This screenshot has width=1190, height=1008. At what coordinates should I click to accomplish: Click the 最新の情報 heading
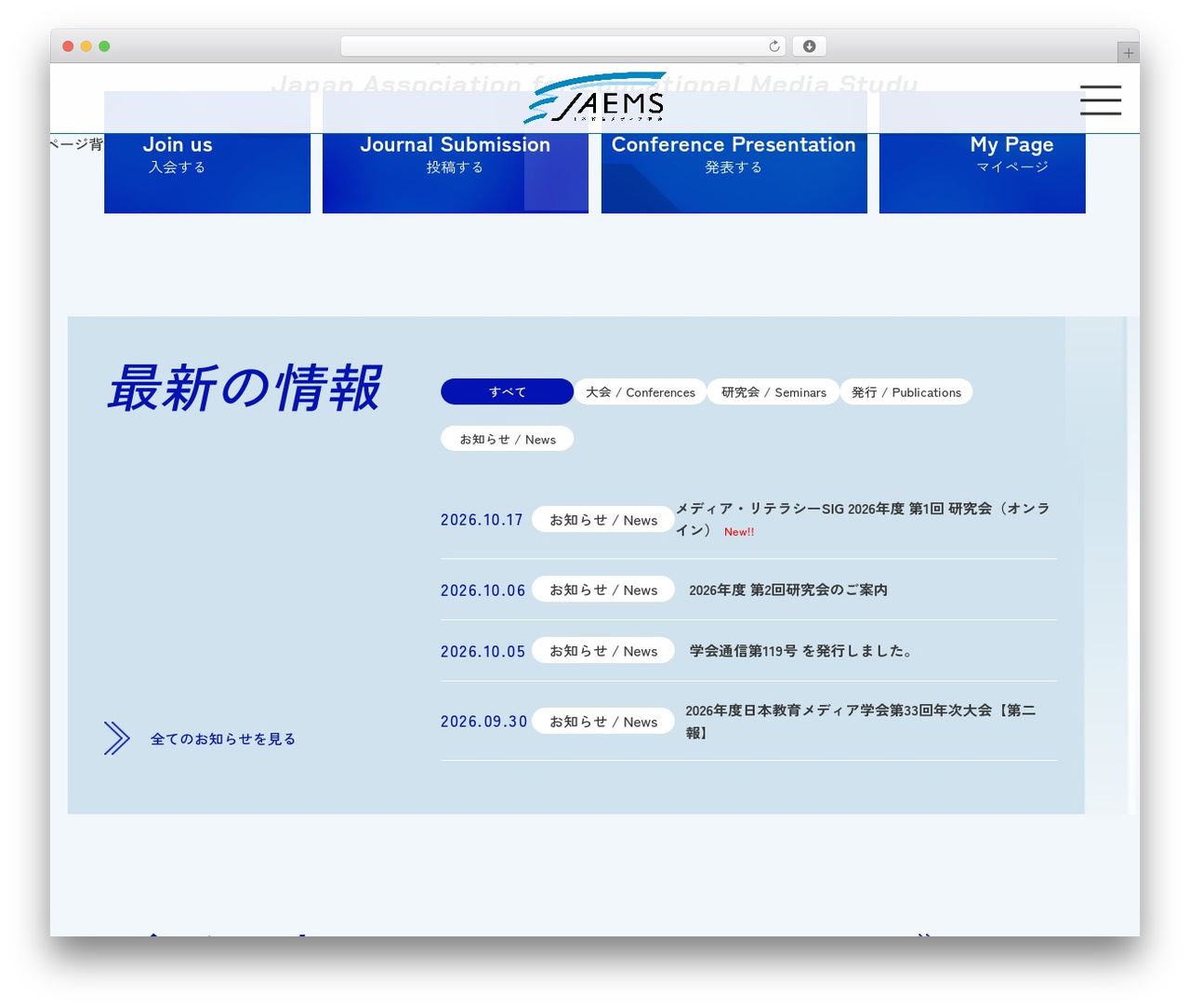click(245, 387)
